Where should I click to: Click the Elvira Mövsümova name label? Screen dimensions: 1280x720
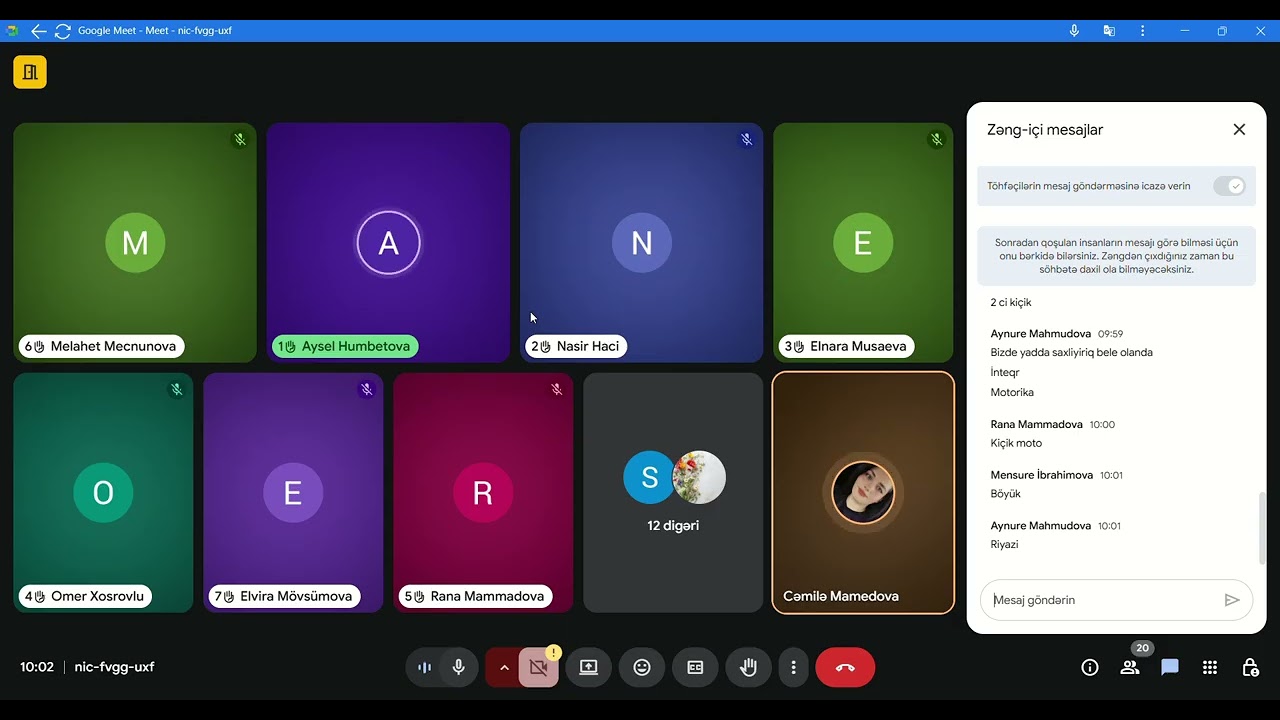point(285,597)
